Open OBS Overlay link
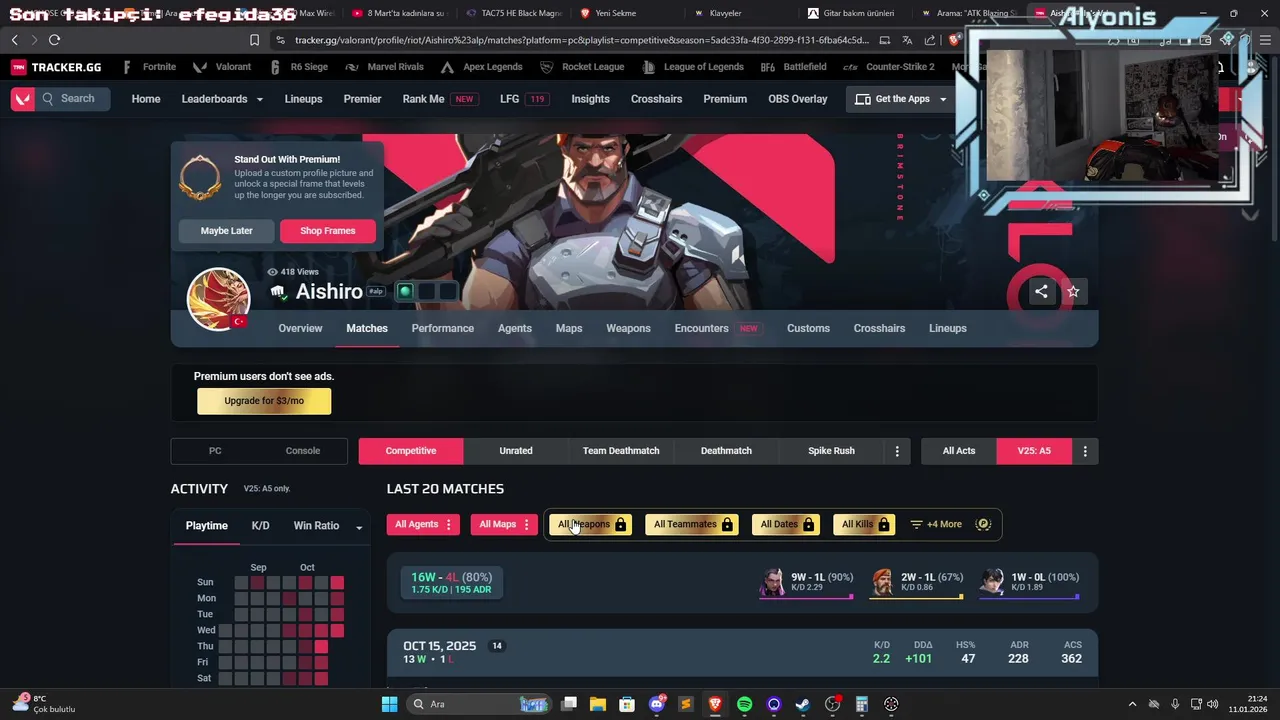1280x720 pixels. [x=797, y=99]
